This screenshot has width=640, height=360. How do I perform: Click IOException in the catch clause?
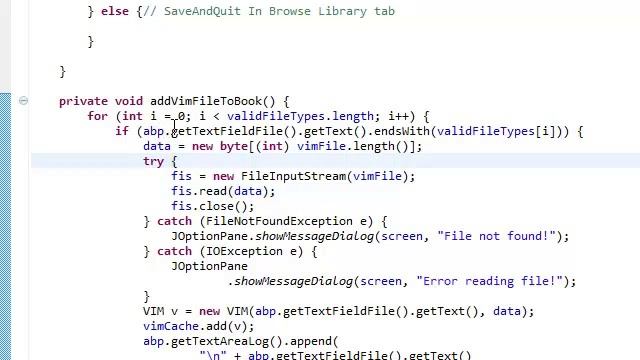[x=244, y=251]
